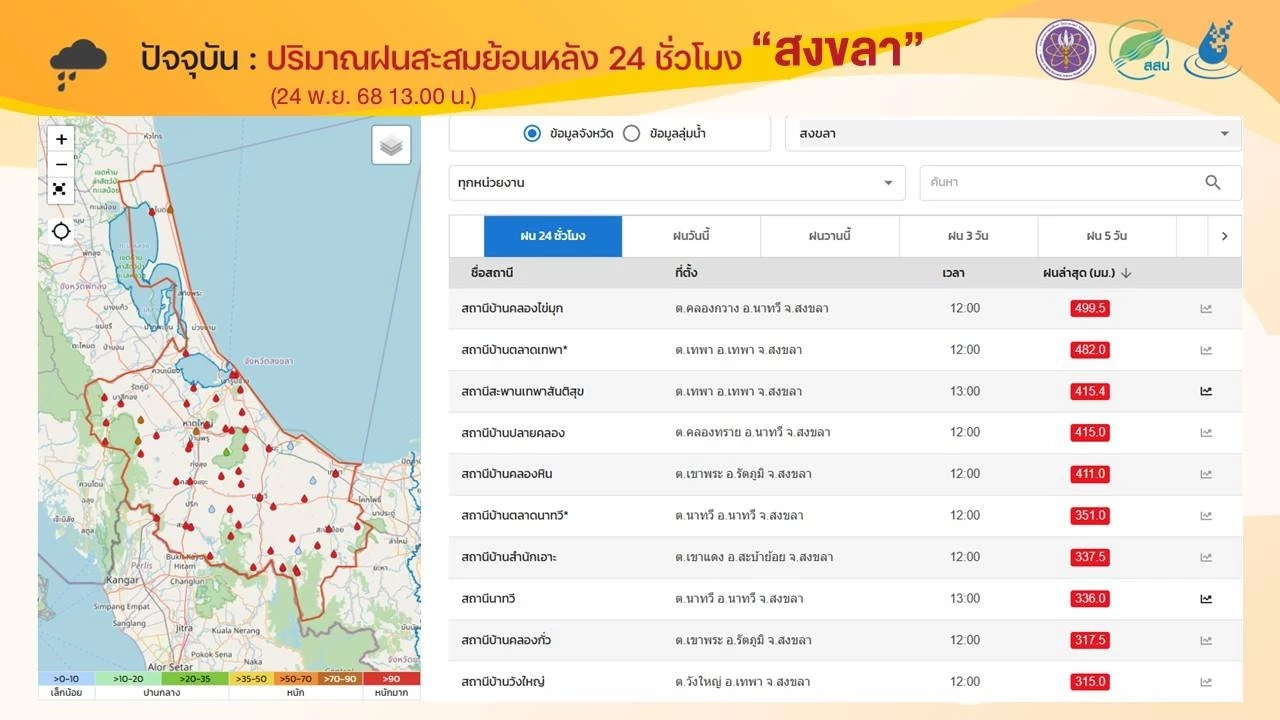The image size is (1280, 720).
Task: Click the right chevron to reveal more tabs
Action: click(x=1224, y=236)
